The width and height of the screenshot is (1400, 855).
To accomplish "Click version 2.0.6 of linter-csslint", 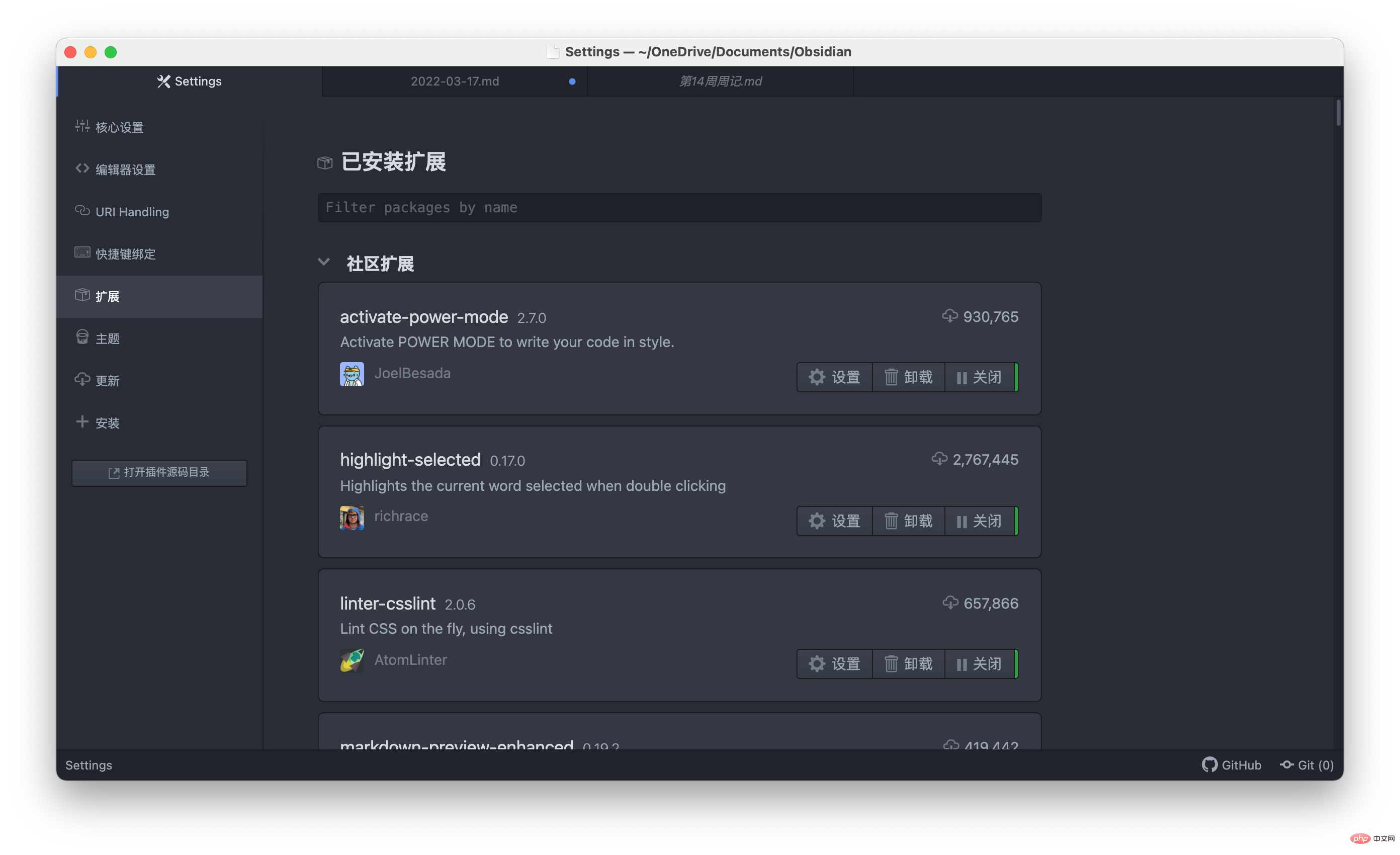I will [460, 605].
